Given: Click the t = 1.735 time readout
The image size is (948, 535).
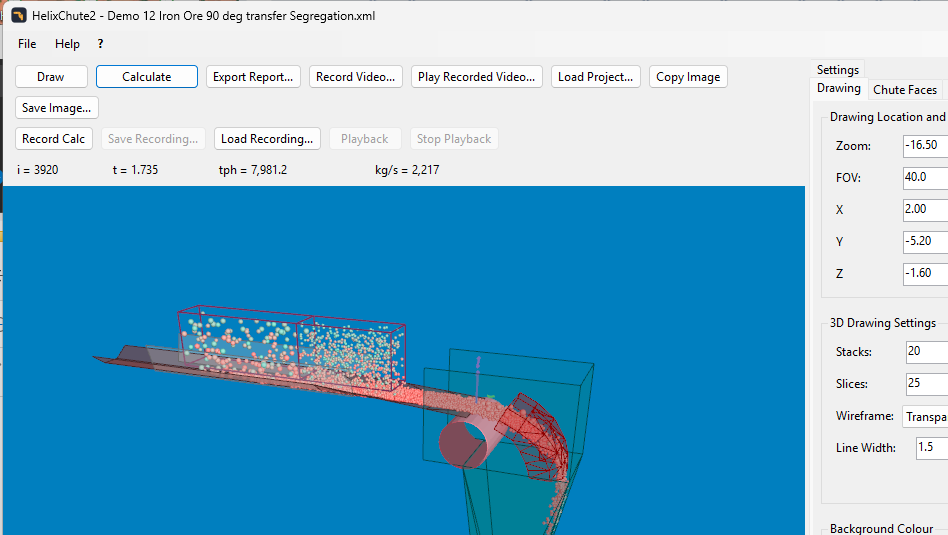Looking at the screenshot, I should pyautogui.click(x=135, y=170).
